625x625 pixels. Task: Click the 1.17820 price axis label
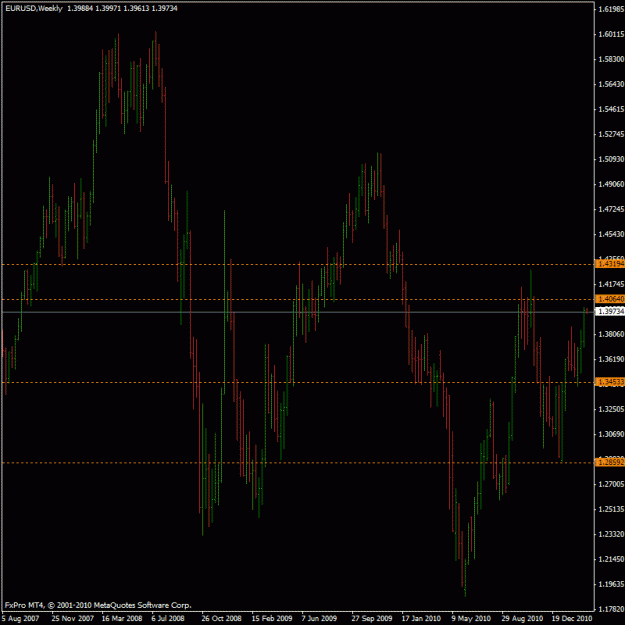click(x=611, y=609)
